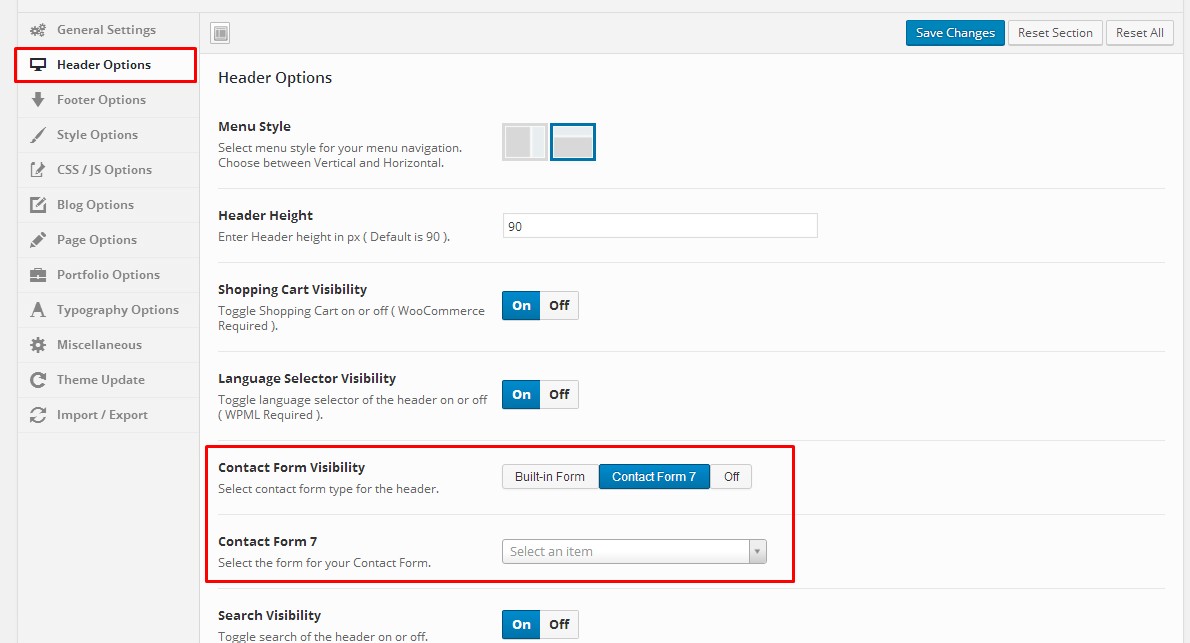The height and width of the screenshot is (643, 1190).
Task: Click the Import / Export sync icon
Action: point(38,415)
